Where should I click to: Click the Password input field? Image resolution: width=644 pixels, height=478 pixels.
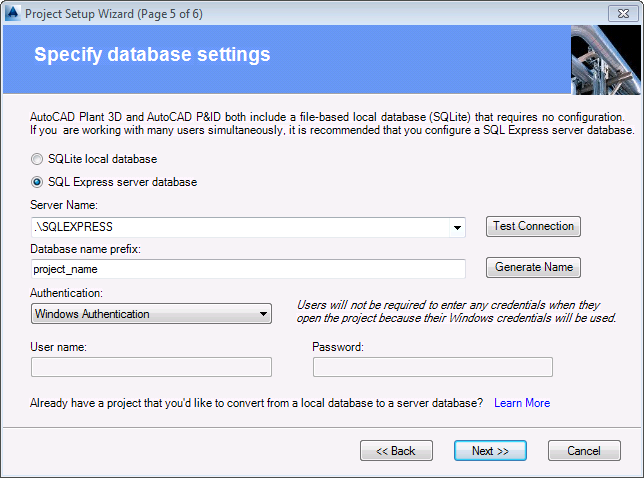click(432, 367)
